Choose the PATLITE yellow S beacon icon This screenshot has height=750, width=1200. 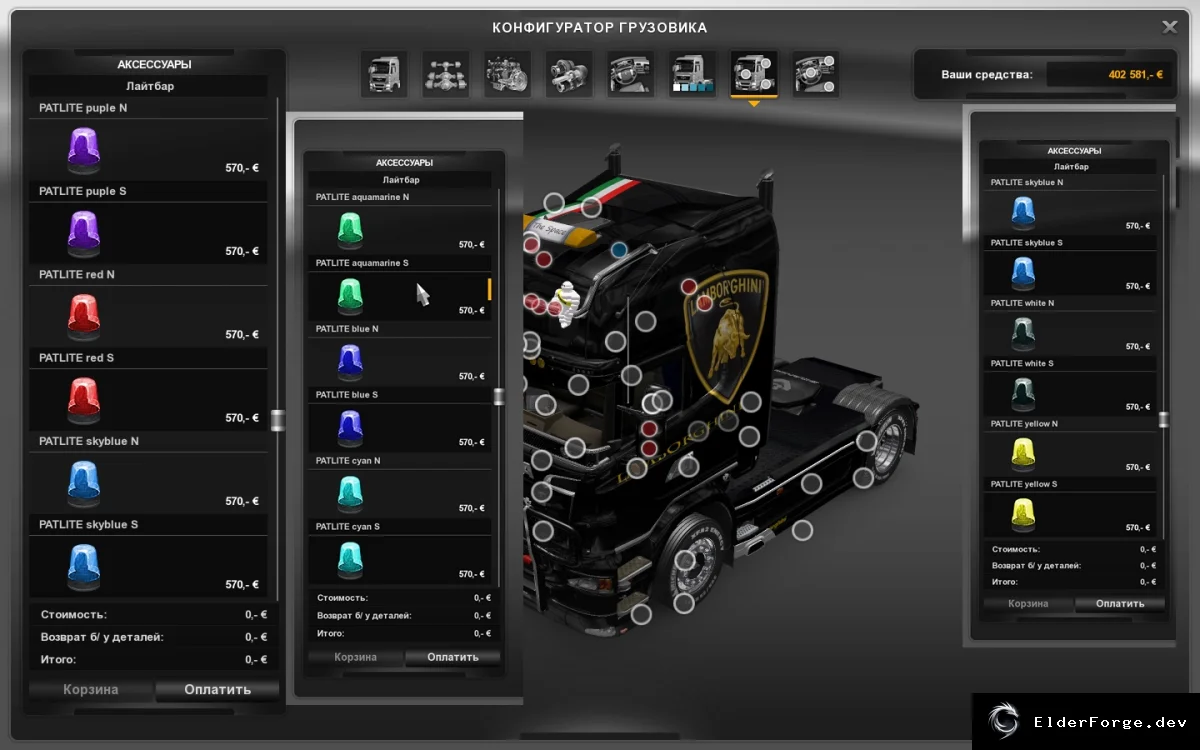(1023, 513)
